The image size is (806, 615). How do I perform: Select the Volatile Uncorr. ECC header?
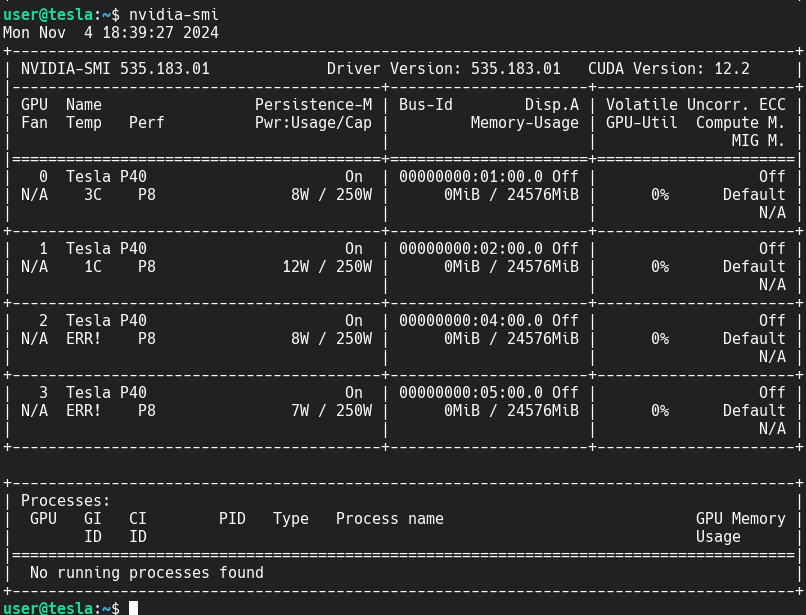695,104
